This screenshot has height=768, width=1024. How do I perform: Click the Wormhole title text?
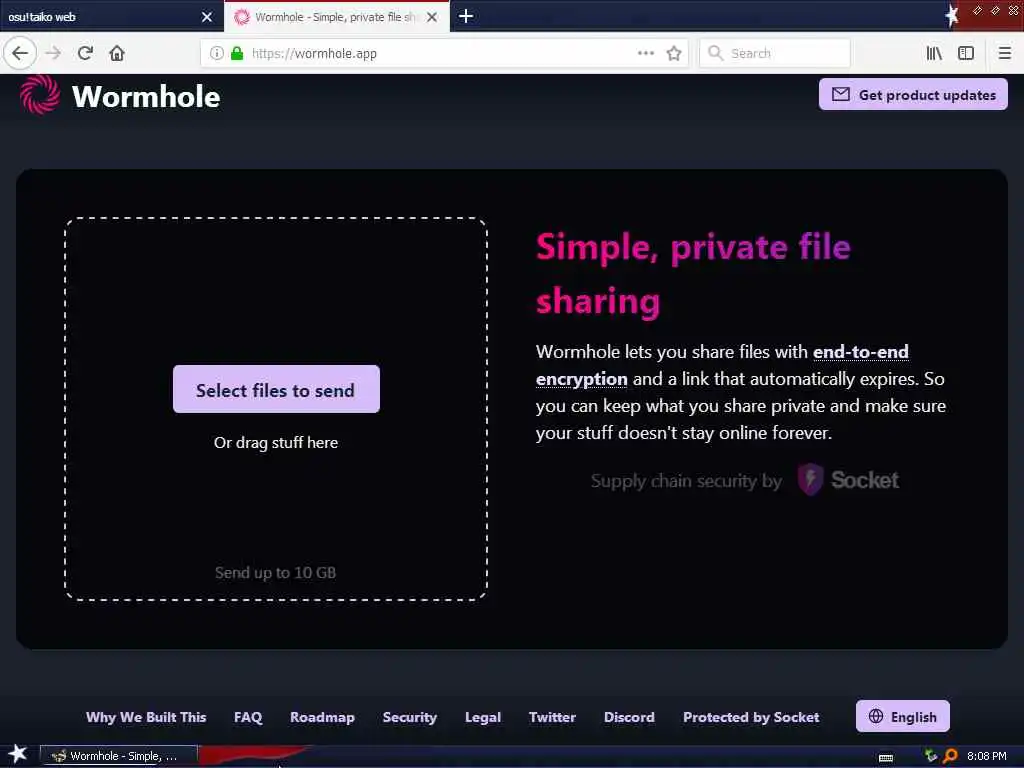tap(146, 97)
